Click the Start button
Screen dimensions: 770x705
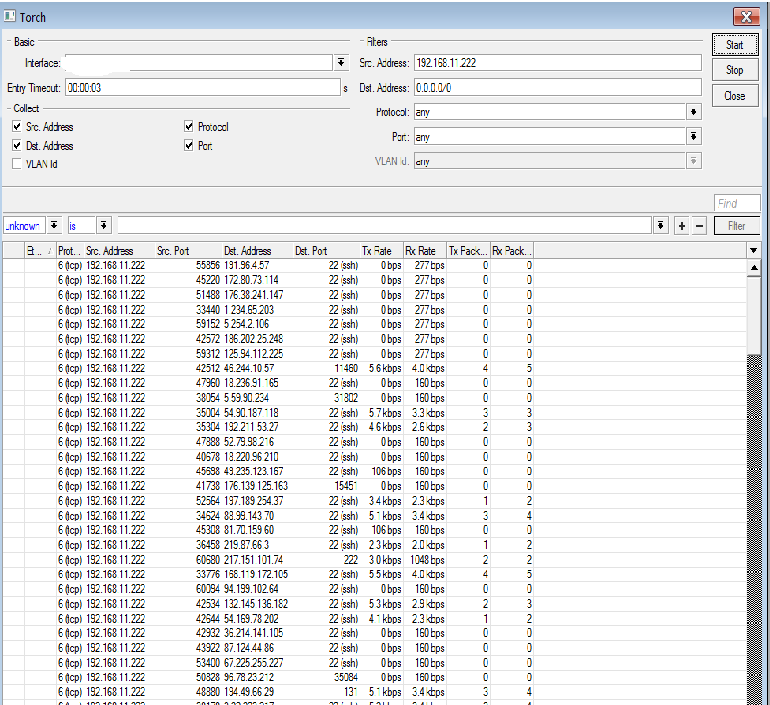click(735, 45)
